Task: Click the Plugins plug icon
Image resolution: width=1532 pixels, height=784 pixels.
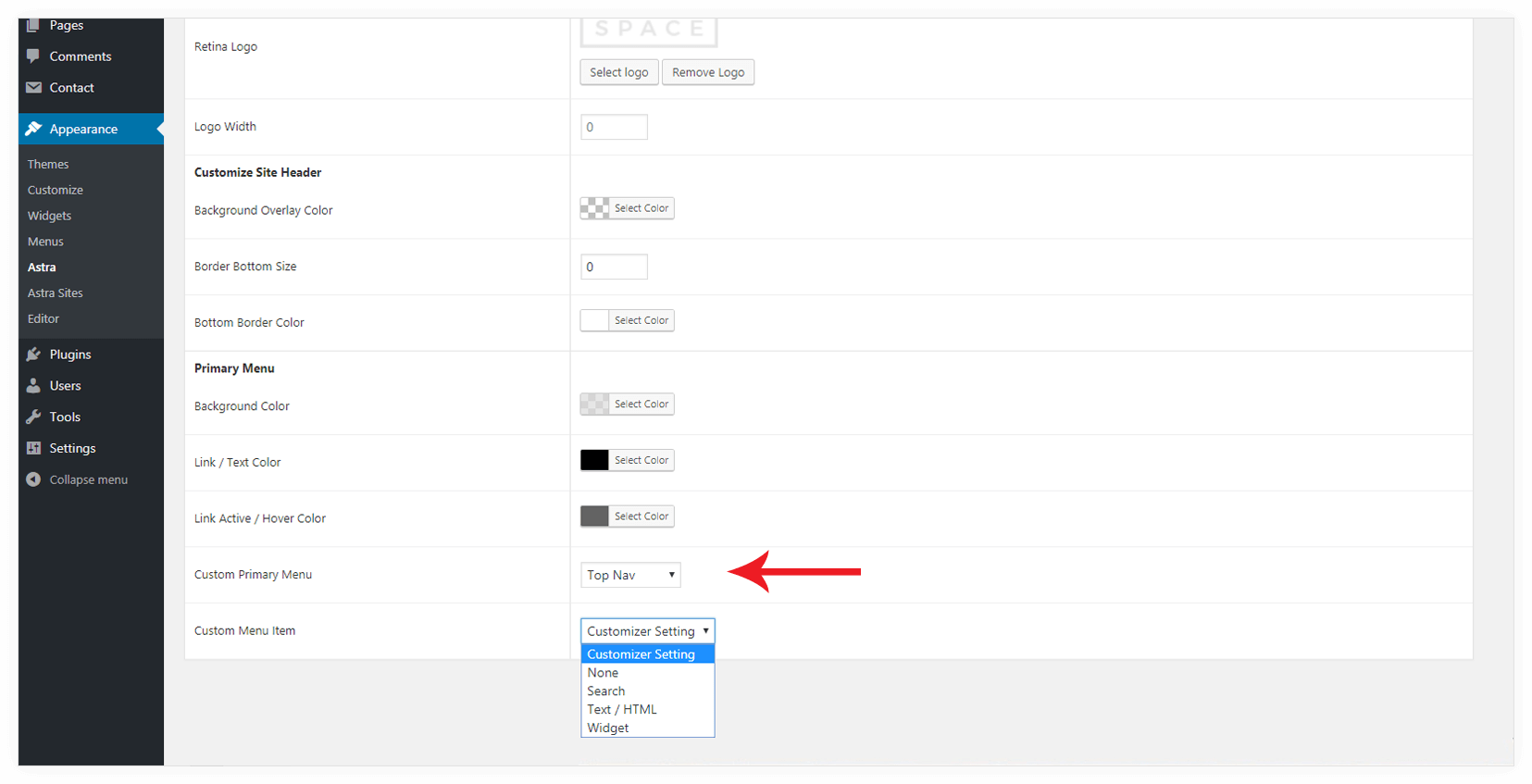Action: point(33,355)
